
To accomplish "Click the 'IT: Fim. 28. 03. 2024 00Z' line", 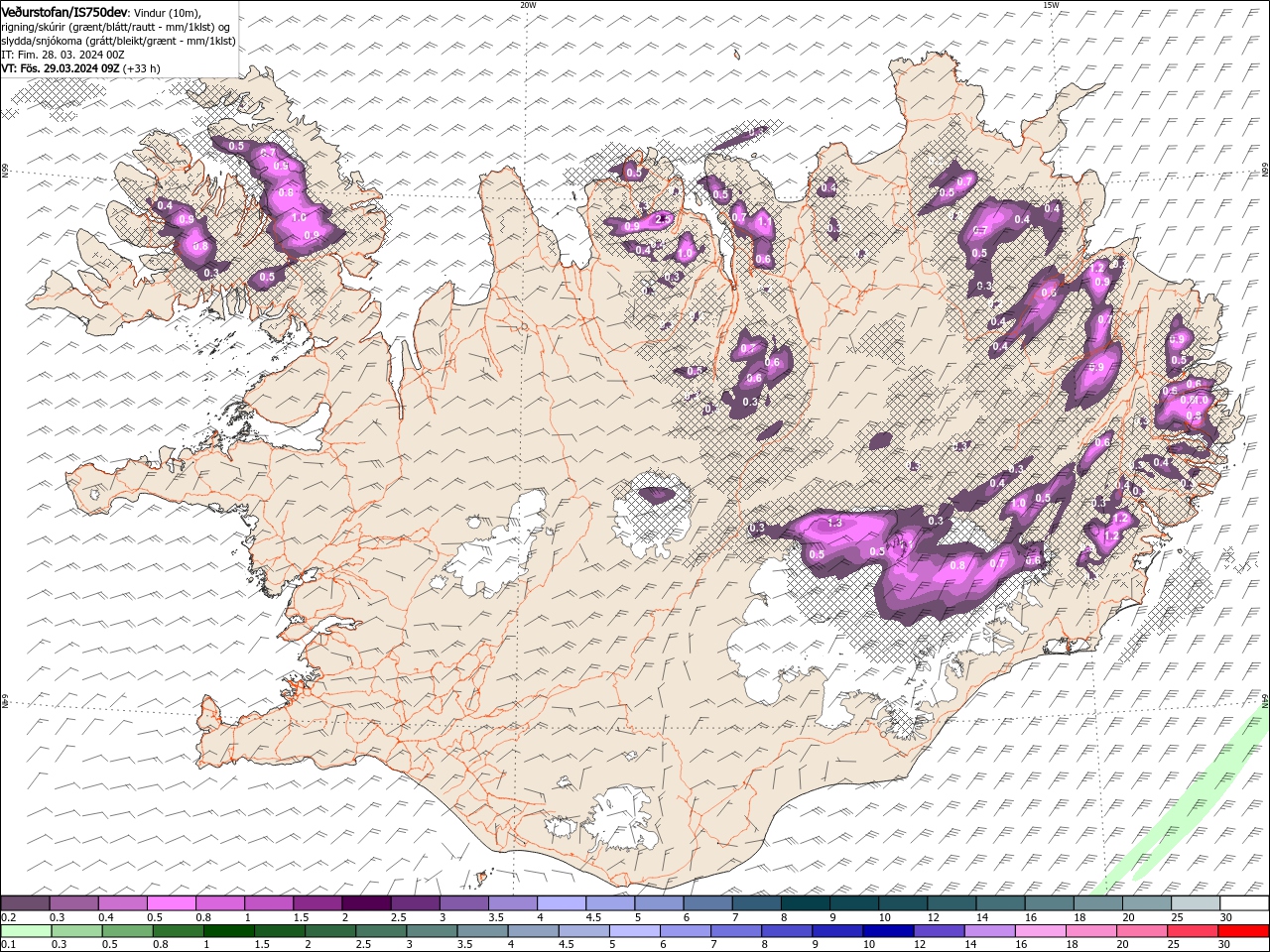I will tap(62, 55).
